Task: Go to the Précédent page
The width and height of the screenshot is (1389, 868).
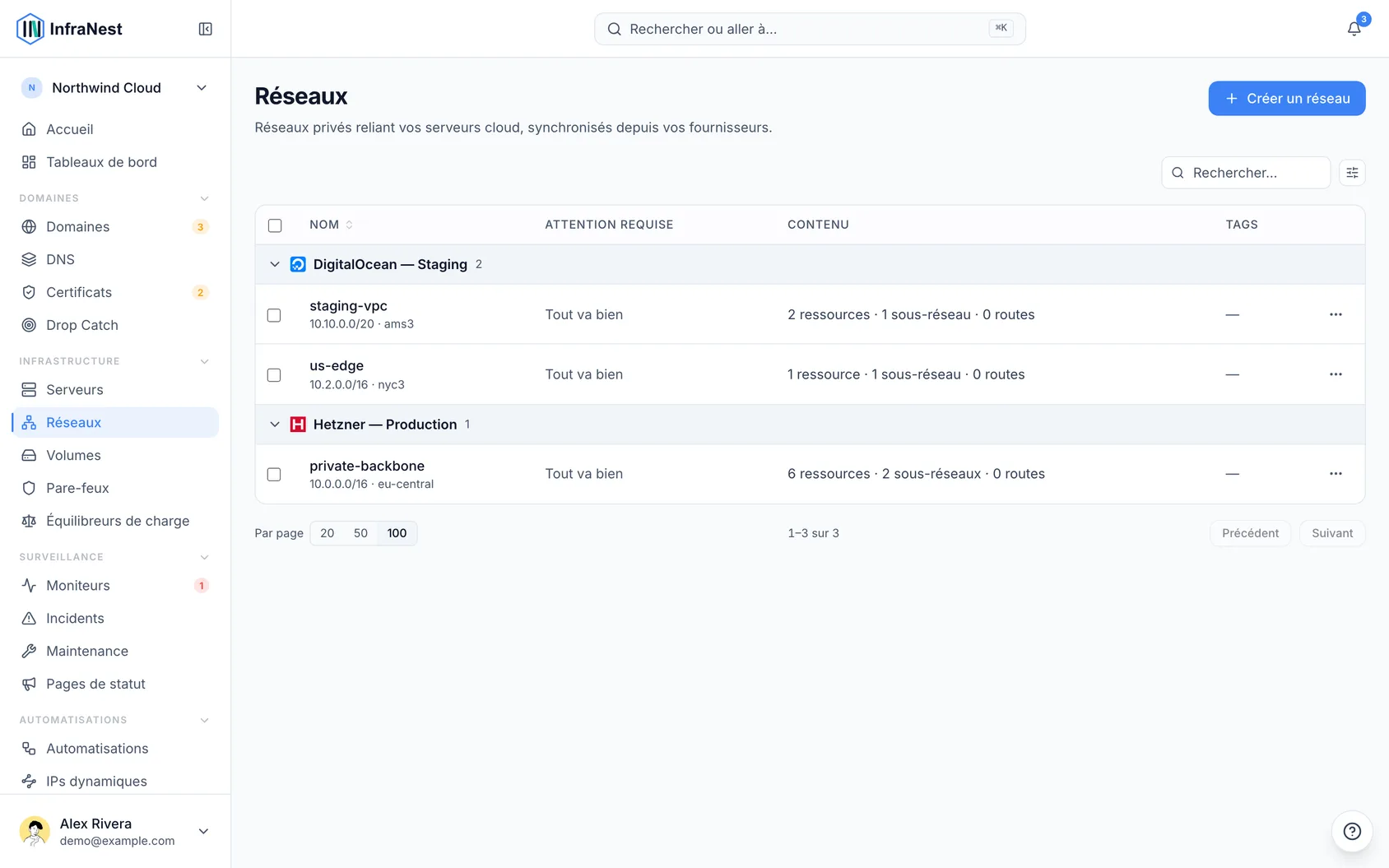Action: (x=1250, y=533)
